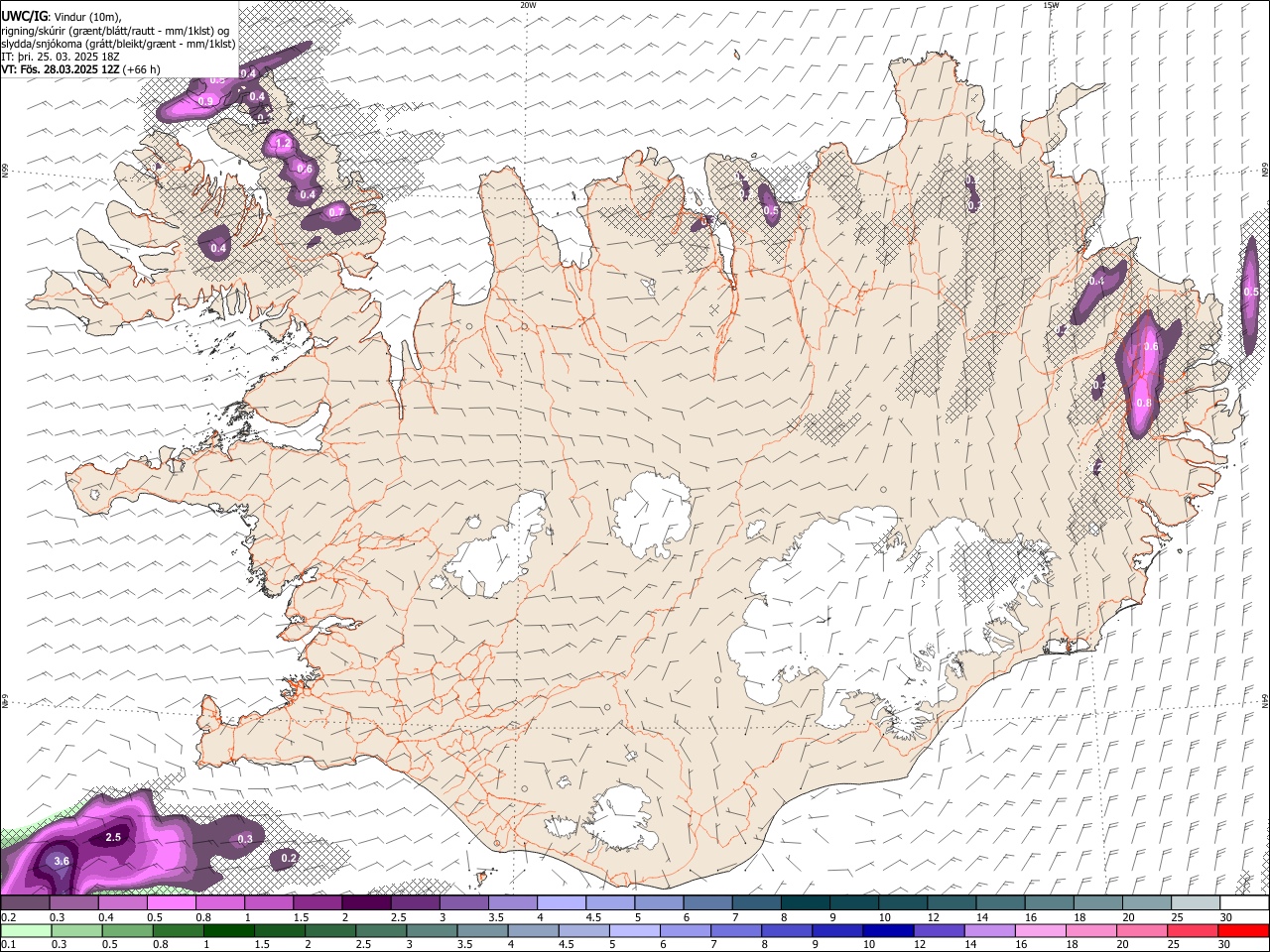1270x952 pixels.
Task: Click the '15W' longitude label at top
Action: [x=1051, y=5]
